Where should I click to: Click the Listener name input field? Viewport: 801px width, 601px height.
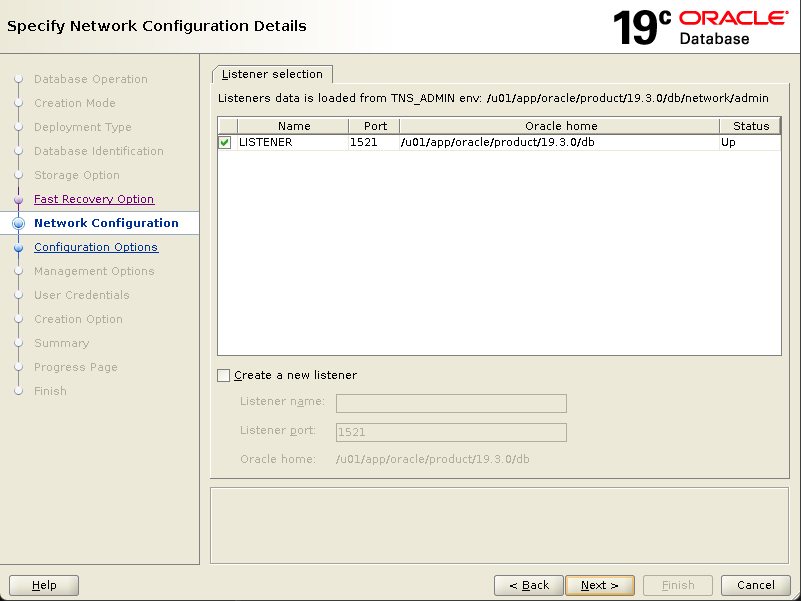click(451, 403)
